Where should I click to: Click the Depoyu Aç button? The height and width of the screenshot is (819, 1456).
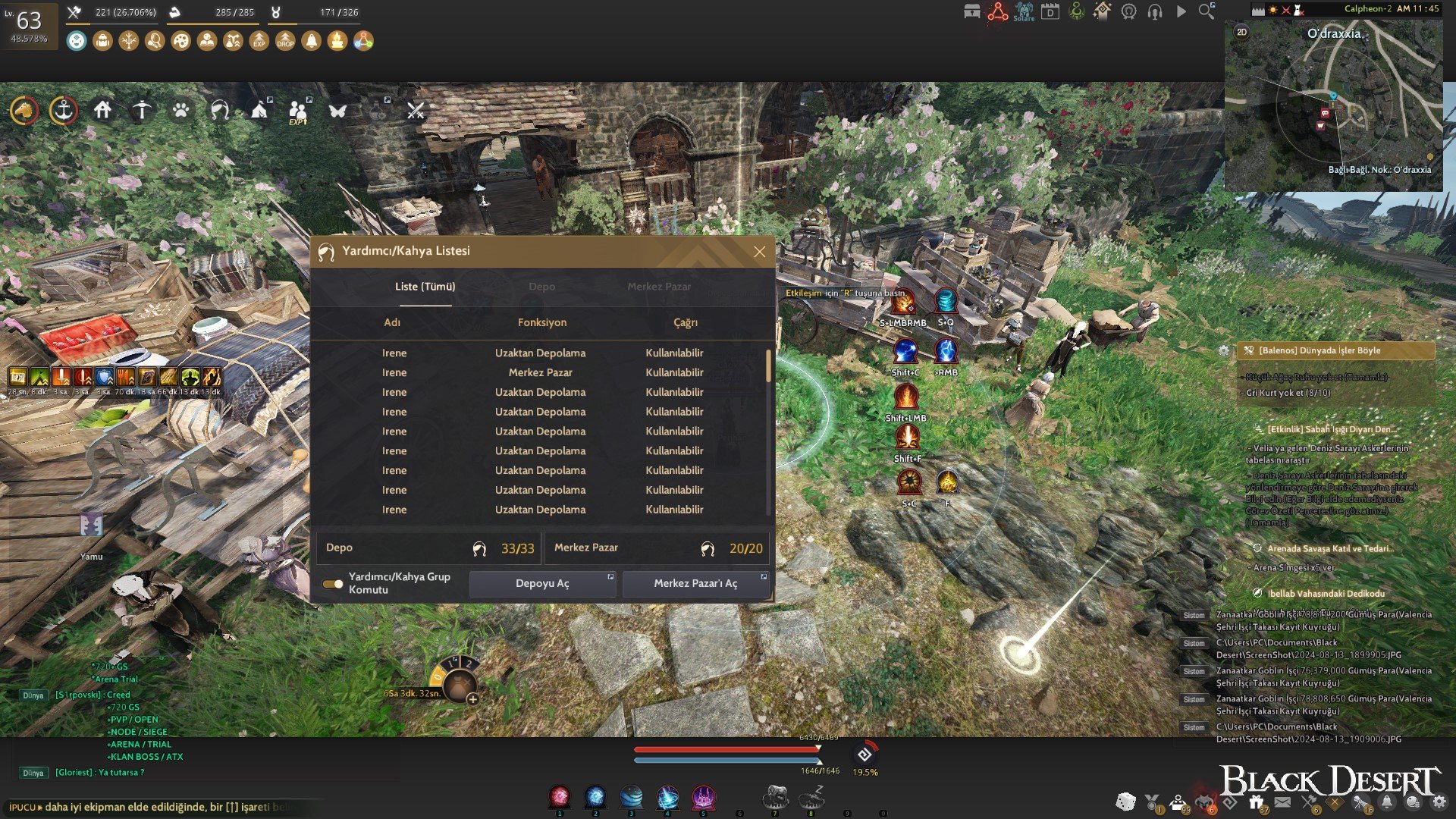[x=542, y=584]
